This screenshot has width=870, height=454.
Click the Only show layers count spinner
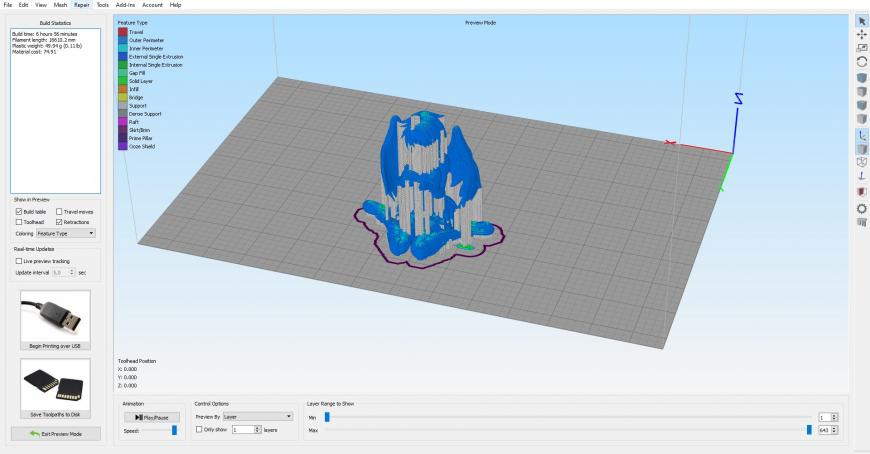point(257,430)
